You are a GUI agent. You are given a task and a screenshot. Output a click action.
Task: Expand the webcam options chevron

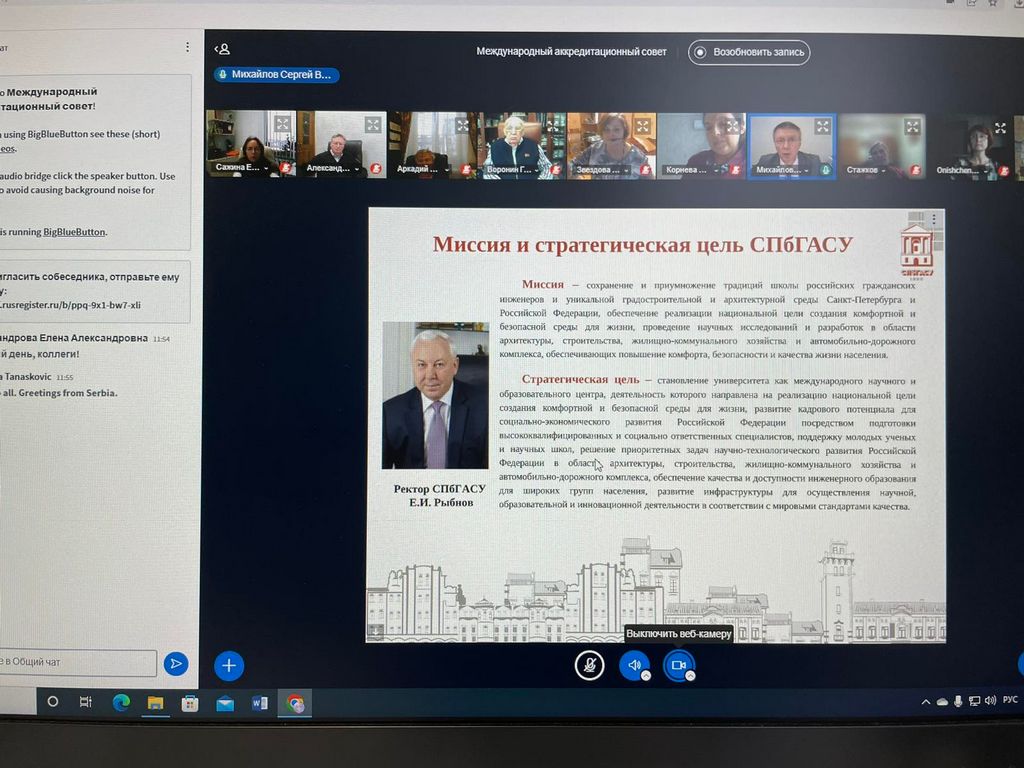(x=691, y=675)
